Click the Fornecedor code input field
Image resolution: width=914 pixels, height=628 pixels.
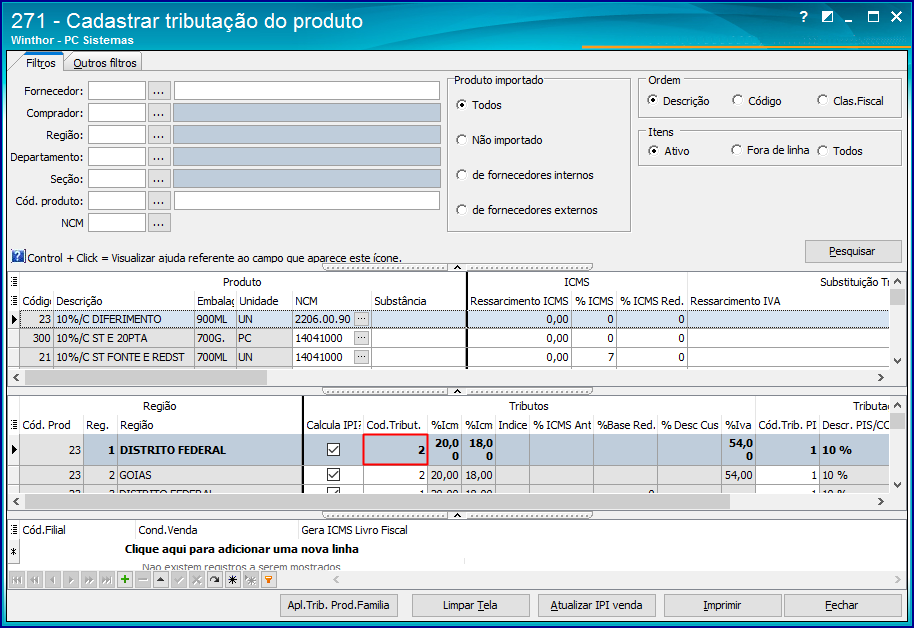117,91
